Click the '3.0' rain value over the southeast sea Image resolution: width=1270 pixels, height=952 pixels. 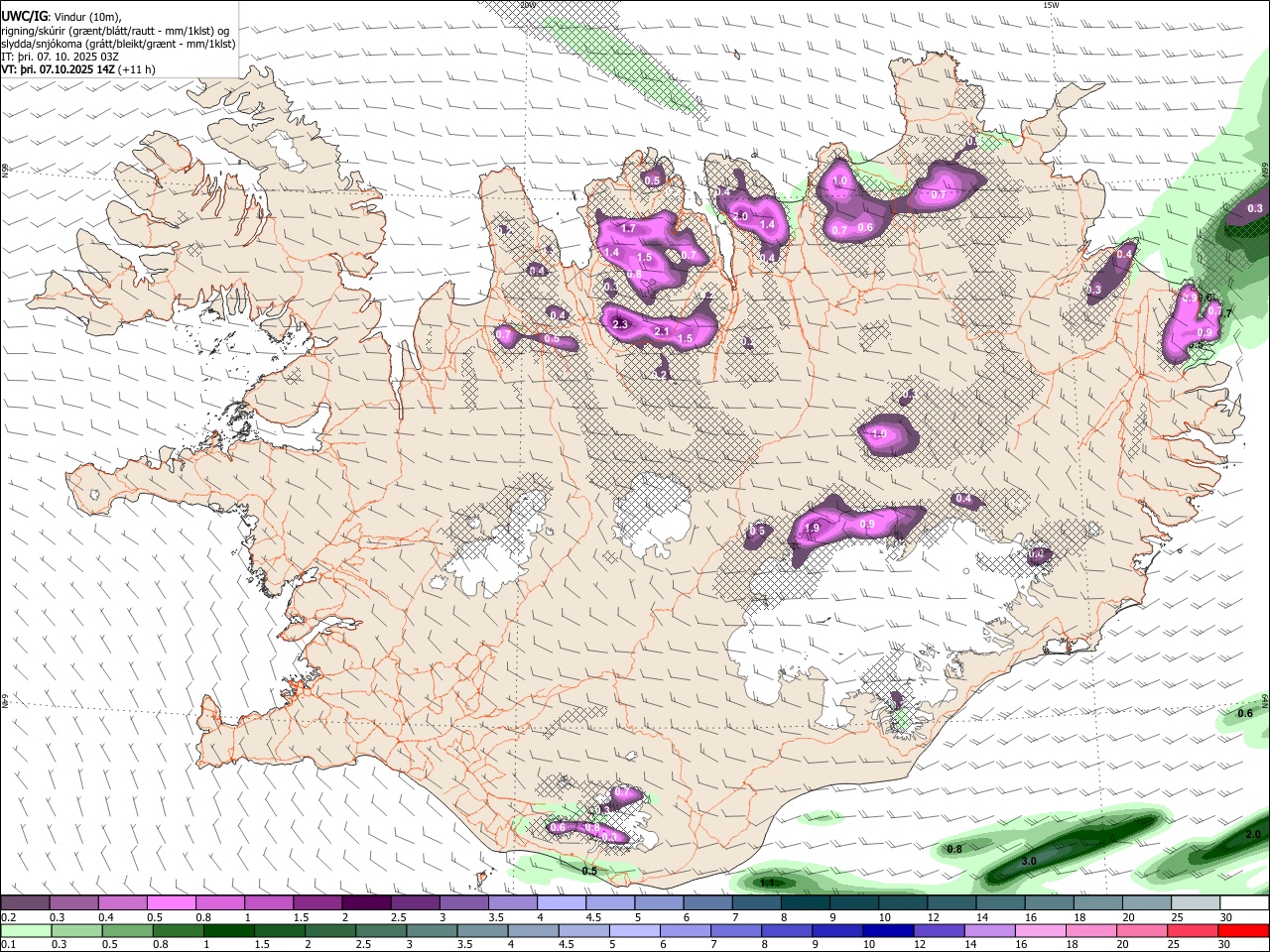coord(1029,861)
